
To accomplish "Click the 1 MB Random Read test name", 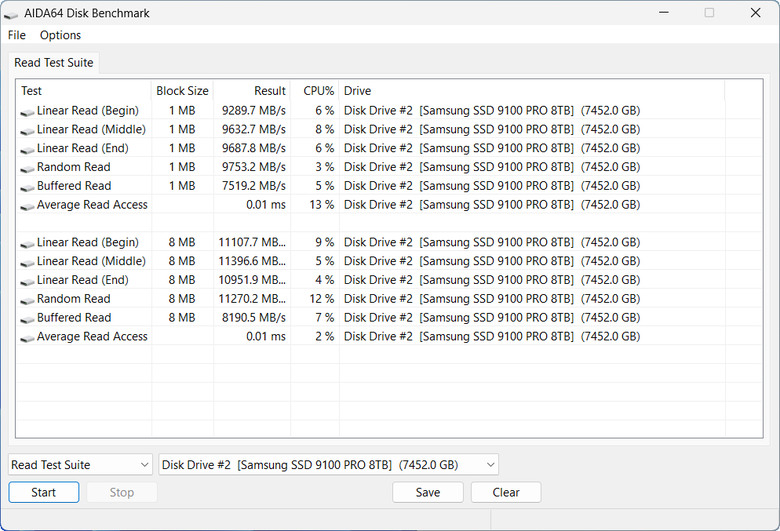I will coord(74,167).
